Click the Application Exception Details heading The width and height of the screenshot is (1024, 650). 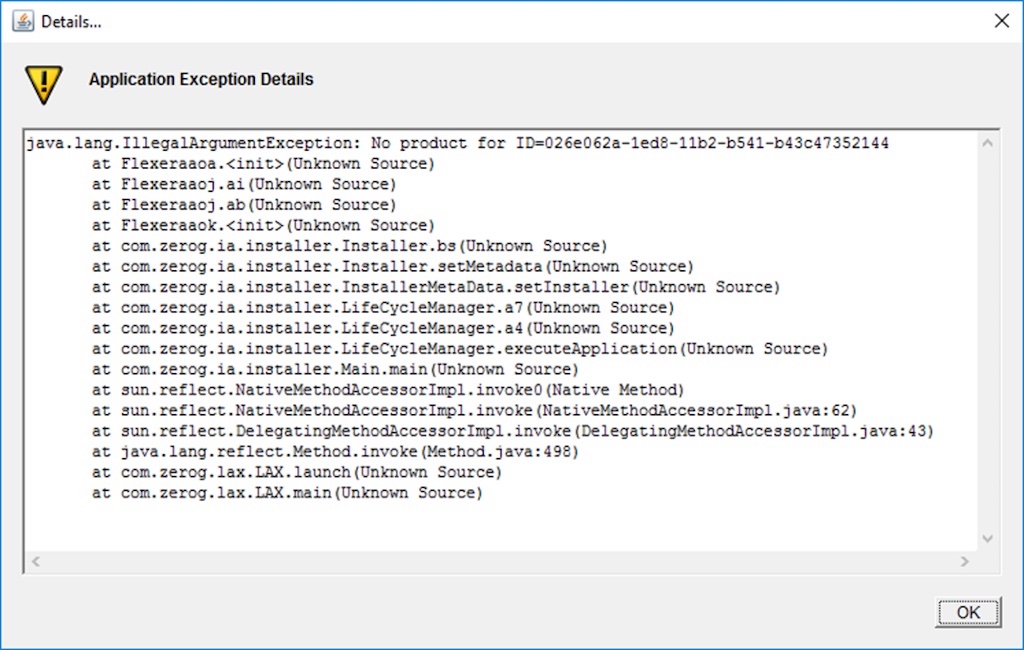pos(201,80)
